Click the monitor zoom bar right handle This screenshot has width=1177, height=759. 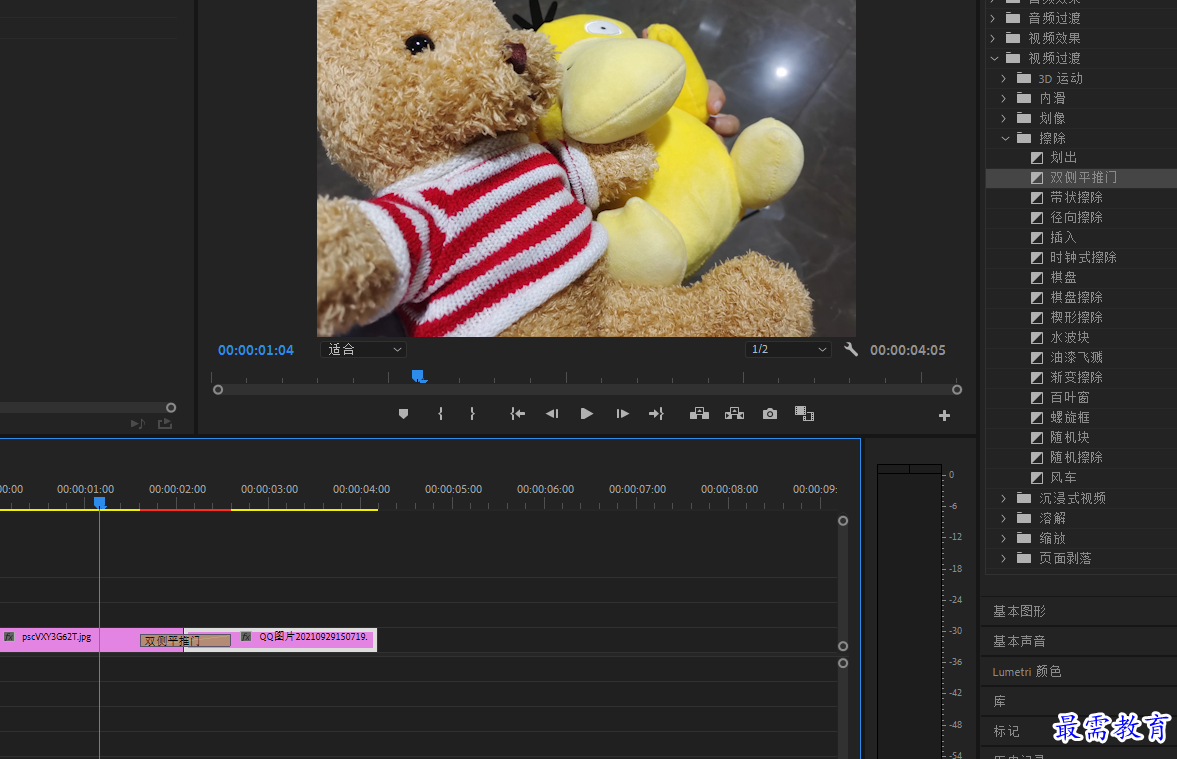[x=956, y=390]
